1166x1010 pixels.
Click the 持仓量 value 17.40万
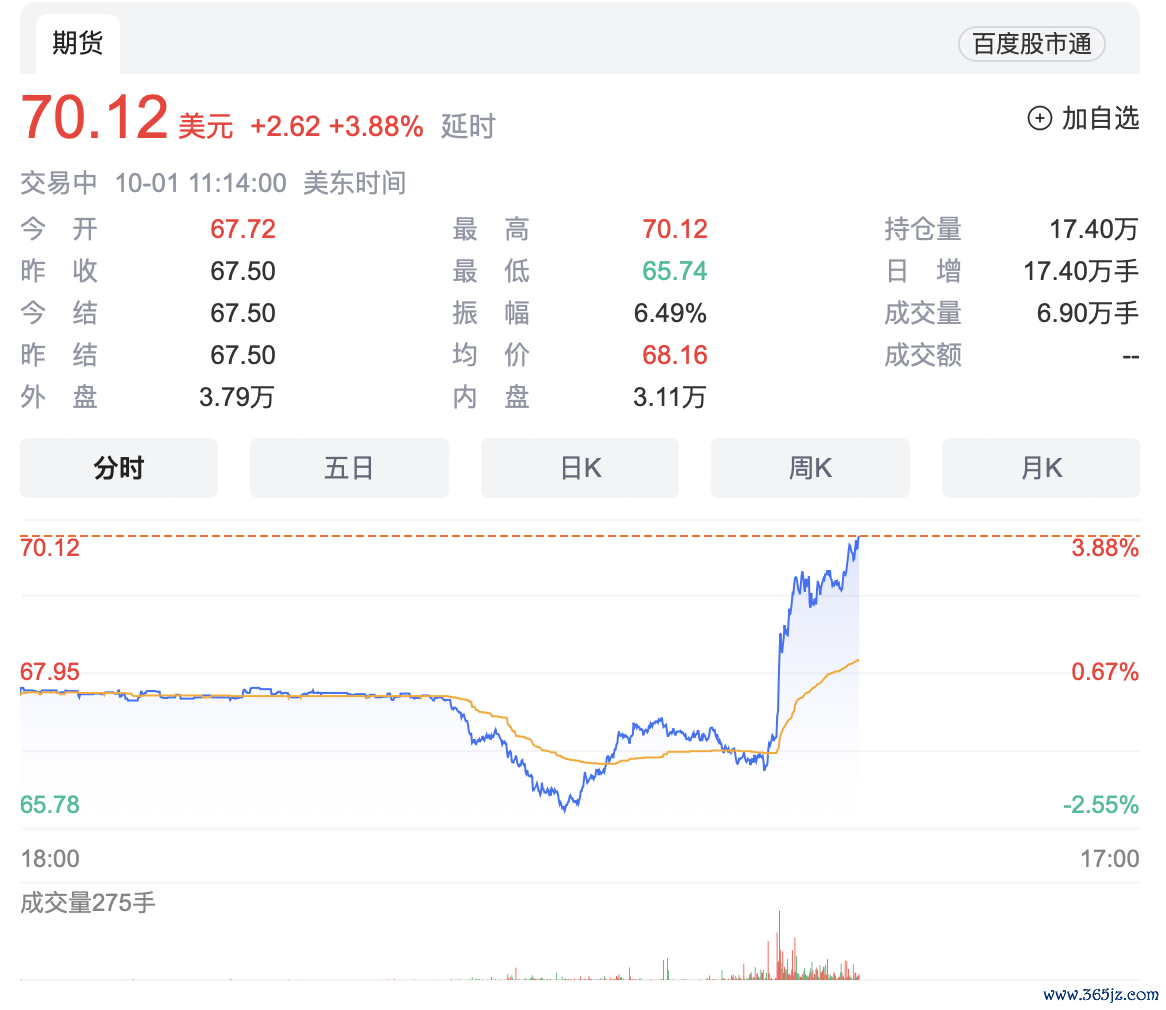pyautogui.click(x=1093, y=229)
